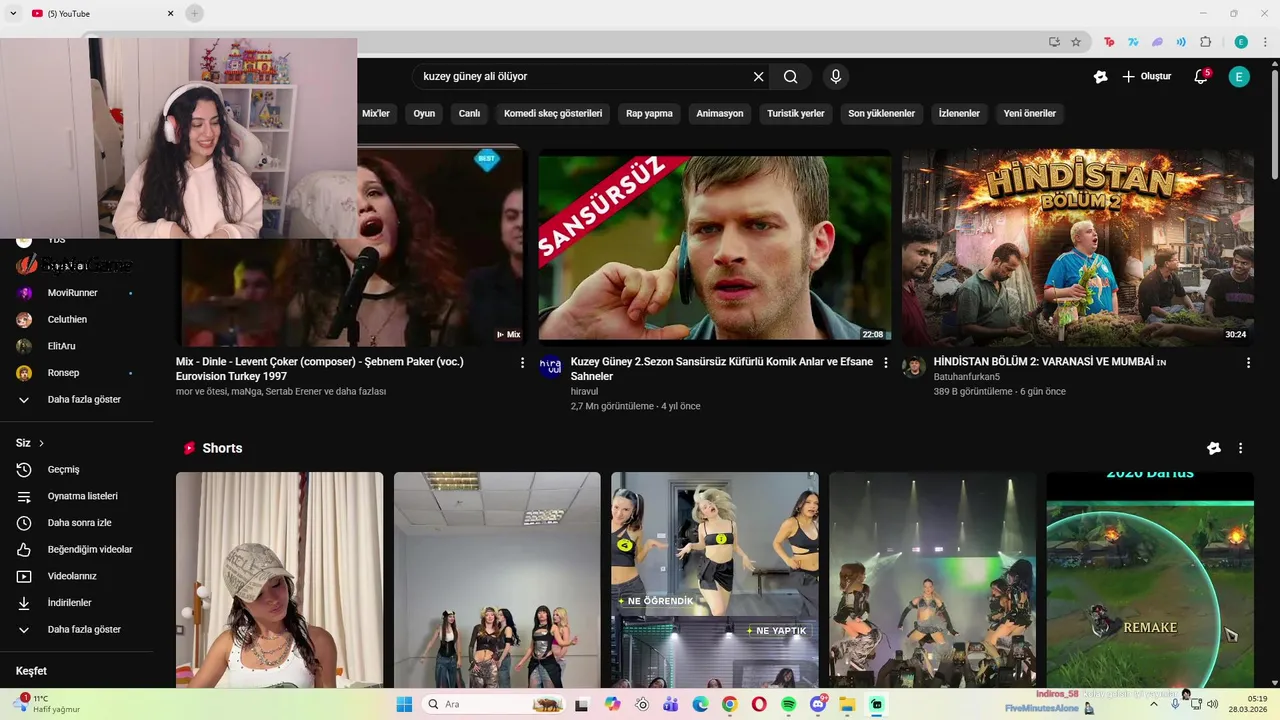Open the Chrome extensions puzzle icon
This screenshot has width=1280, height=720.
point(1205,42)
